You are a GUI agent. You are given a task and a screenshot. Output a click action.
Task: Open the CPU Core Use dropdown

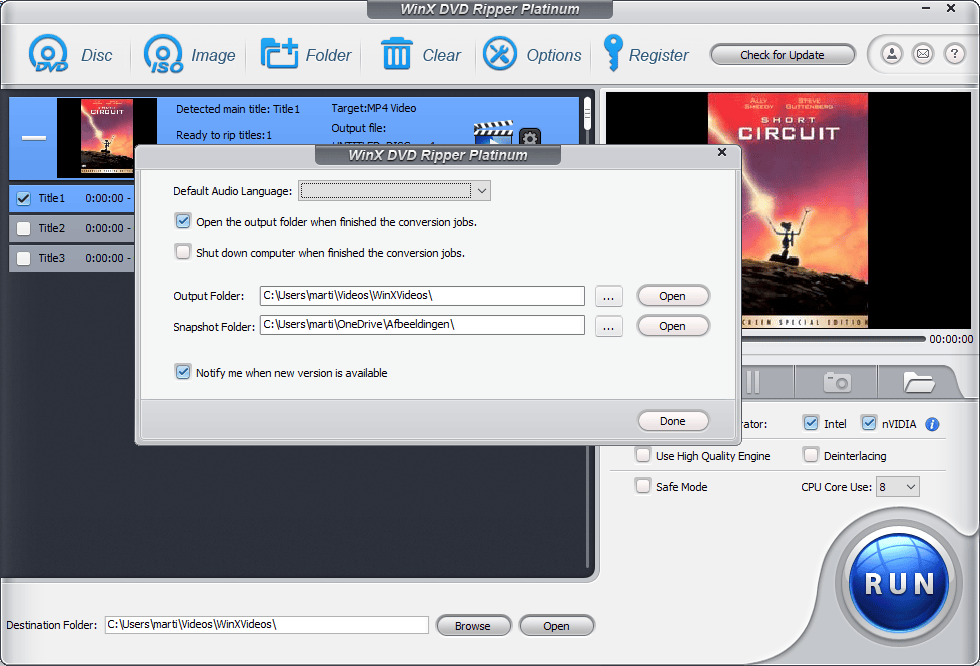[898, 487]
